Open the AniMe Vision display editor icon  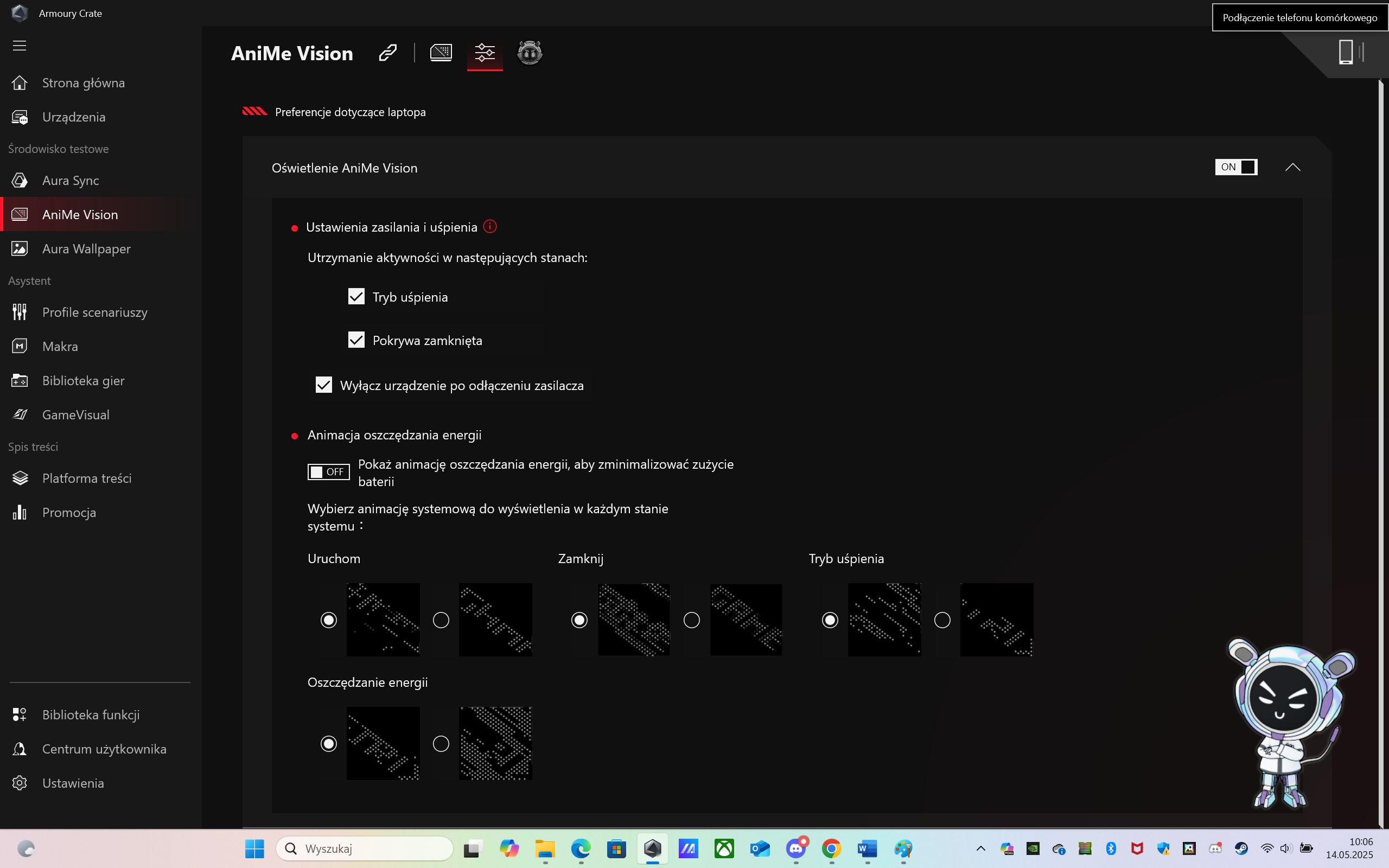click(441, 53)
